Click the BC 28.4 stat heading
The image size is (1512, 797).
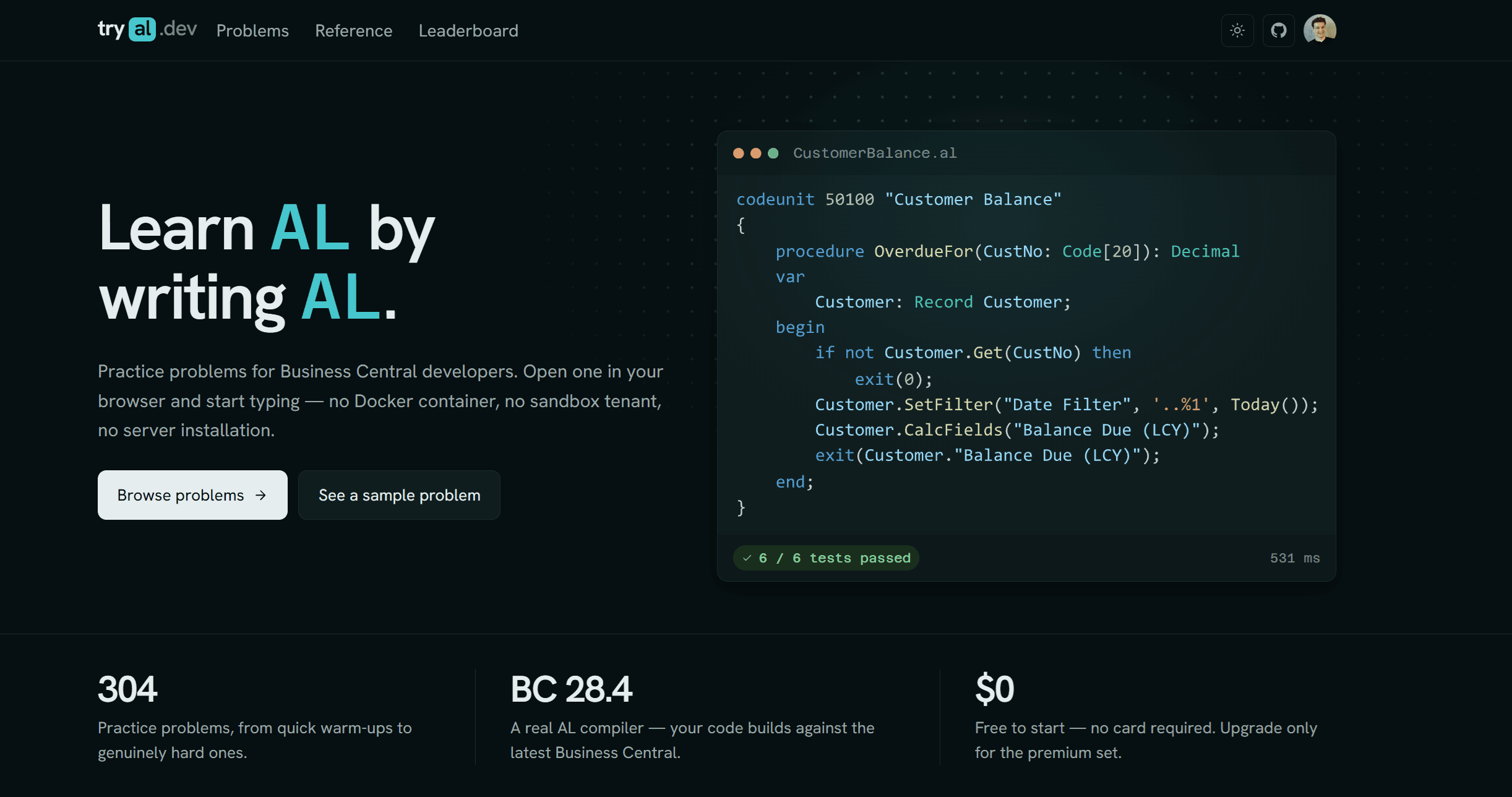[571, 689]
